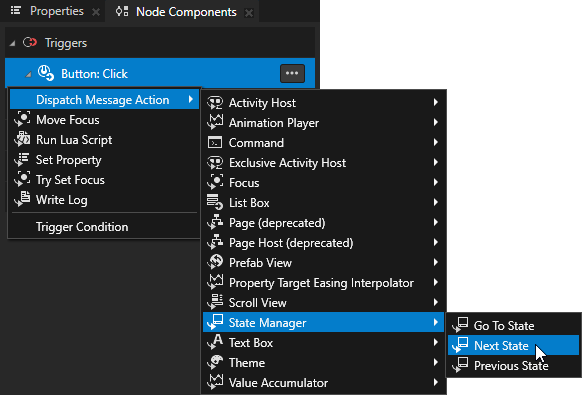Open the Command submenu arrow
The width and height of the screenshot is (582, 395).
click(436, 142)
